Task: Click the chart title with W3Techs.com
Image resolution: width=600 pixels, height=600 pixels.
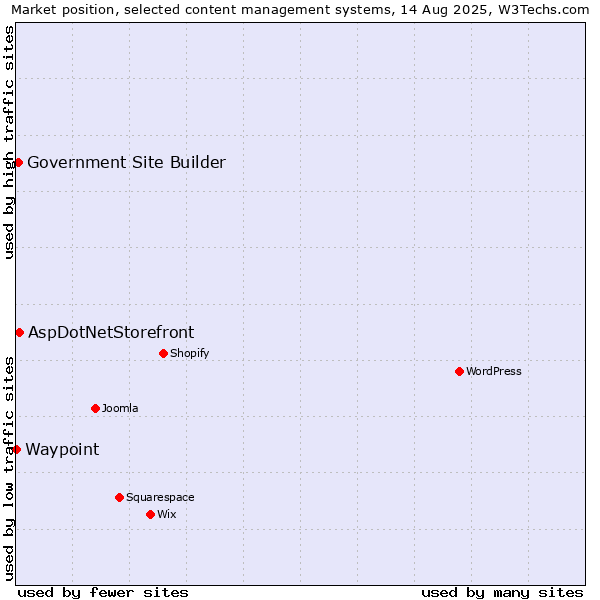Action: pos(300,10)
